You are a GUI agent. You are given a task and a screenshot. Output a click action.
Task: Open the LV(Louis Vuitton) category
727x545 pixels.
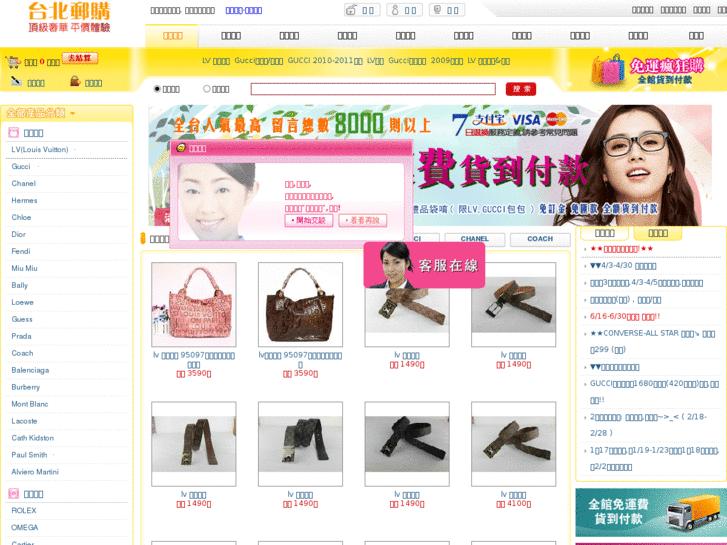[40, 149]
